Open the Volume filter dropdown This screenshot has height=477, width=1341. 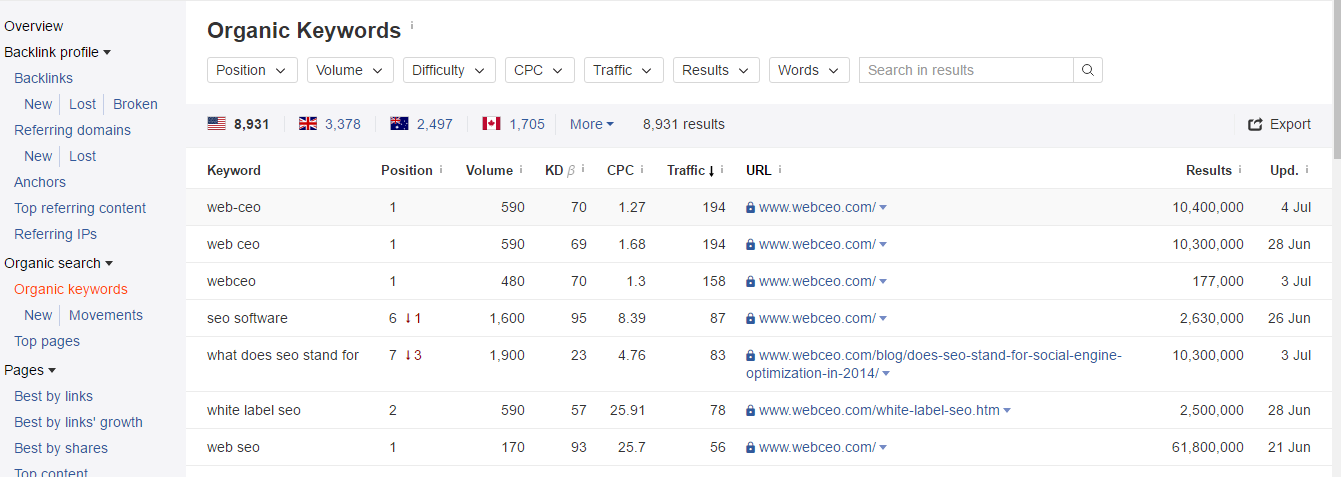pyautogui.click(x=350, y=70)
